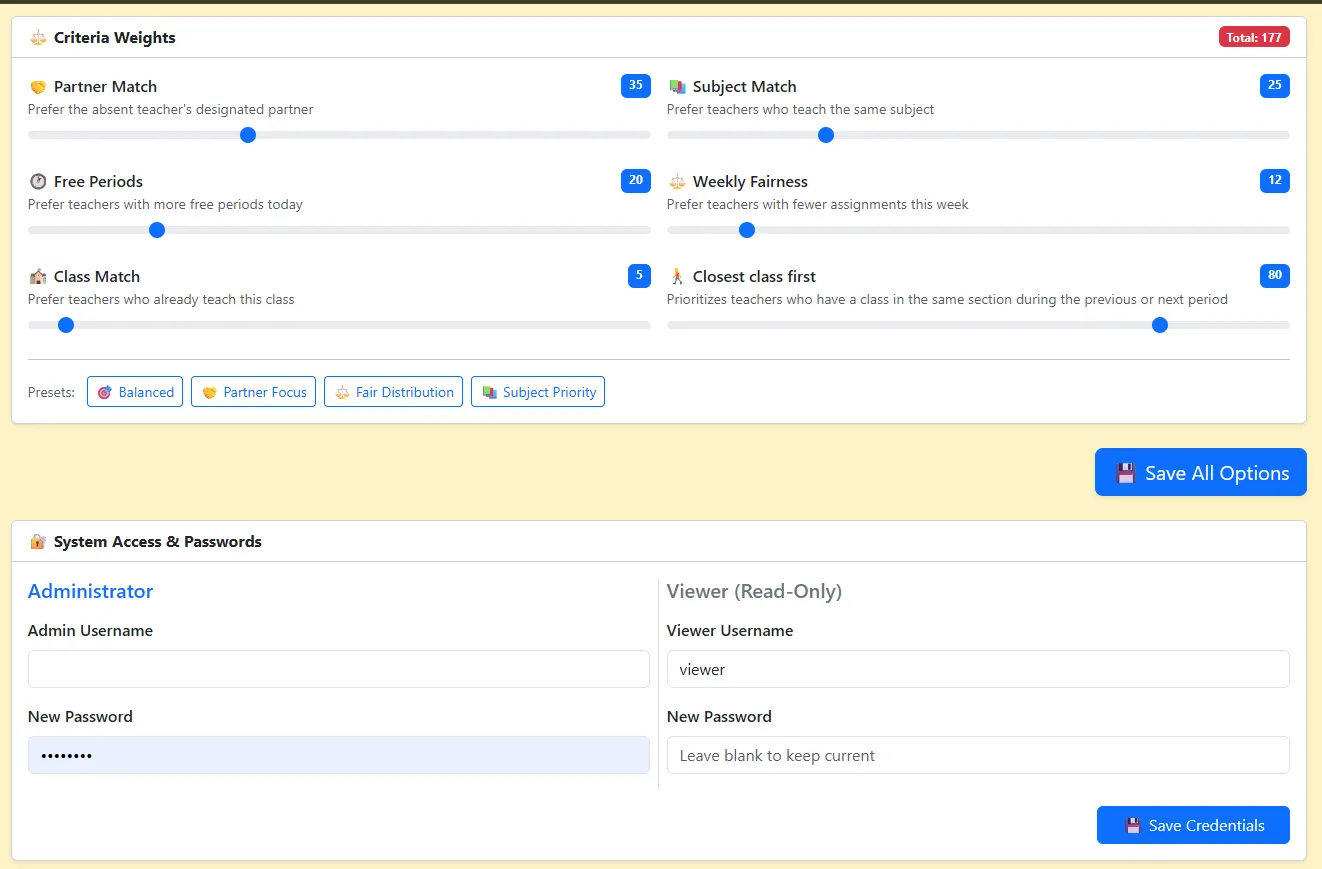1322x869 pixels.
Task: Apply the Balanced preset
Action: pyautogui.click(x=135, y=392)
